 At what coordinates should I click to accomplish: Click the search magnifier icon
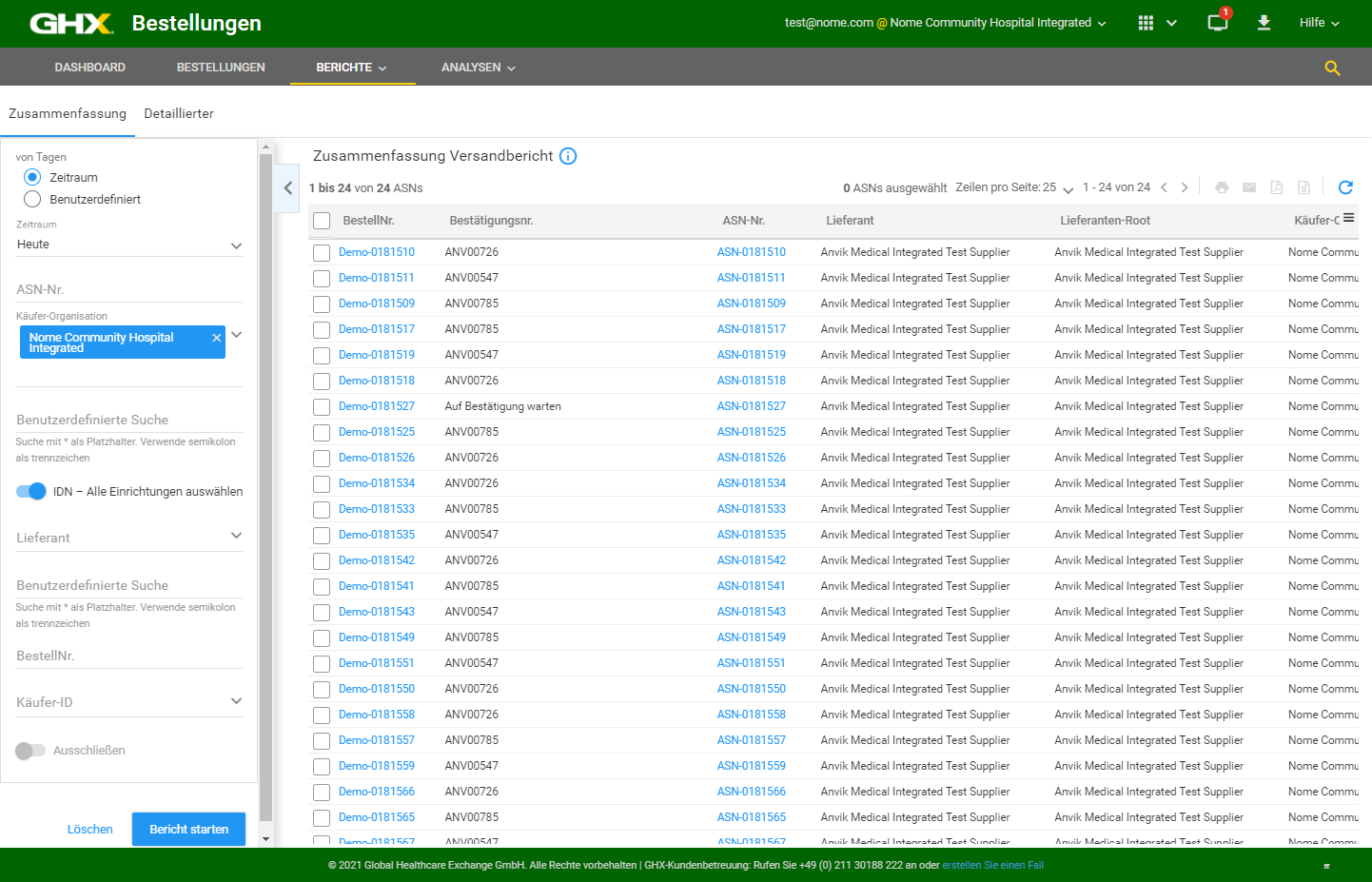click(x=1332, y=68)
